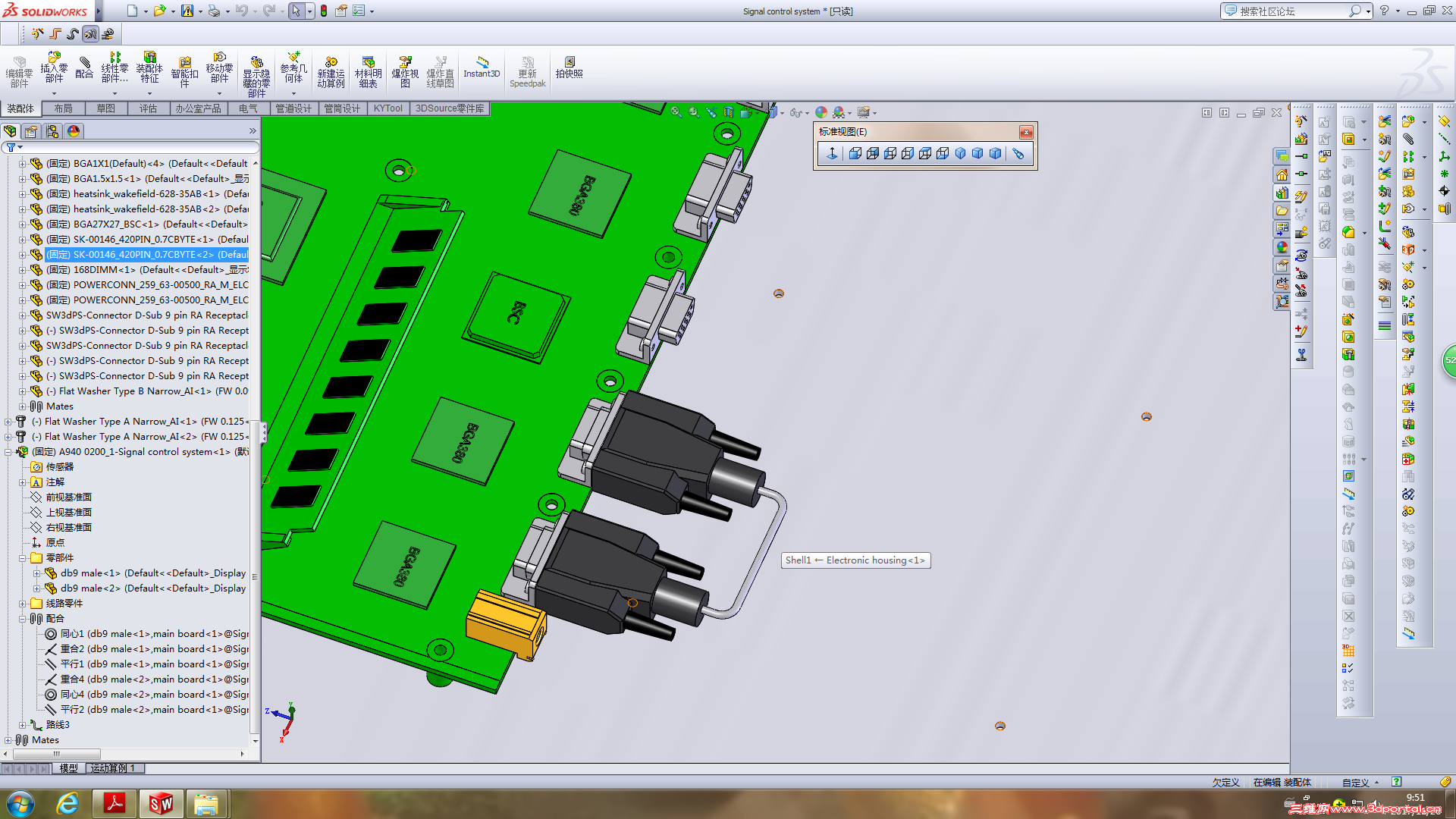This screenshot has width=1456, height=819.
Task: Click the 材料明细表 (Bill of Materials) icon
Action: (368, 68)
